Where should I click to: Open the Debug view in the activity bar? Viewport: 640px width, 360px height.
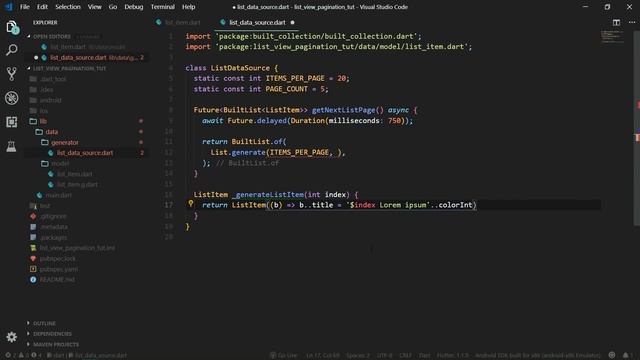[x=12, y=98]
